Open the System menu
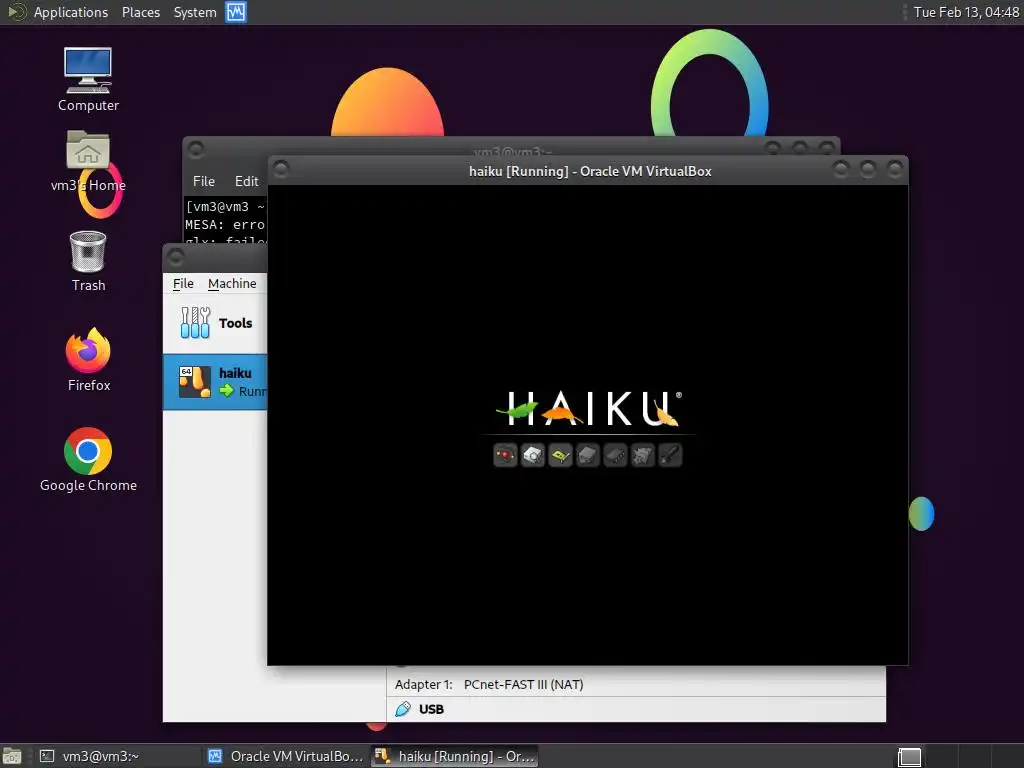 195,12
